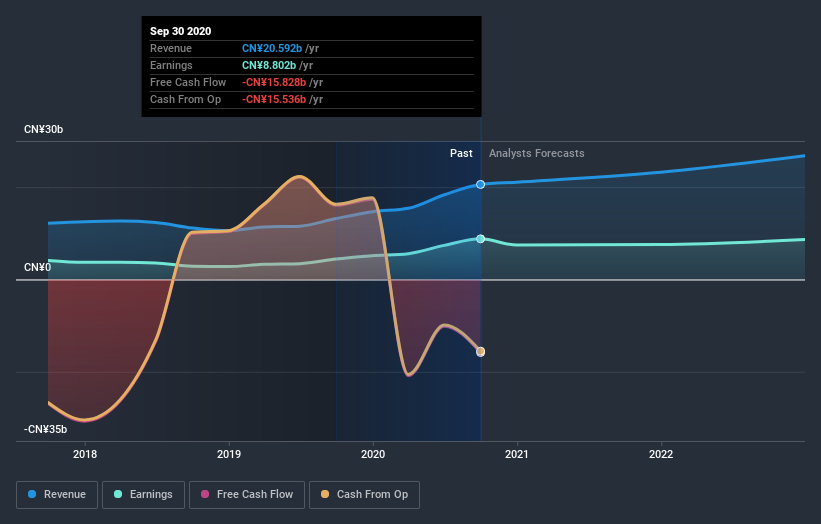Click the -CN¥15.828b free cash flow value
The height and width of the screenshot is (524, 821).
tap(274, 82)
